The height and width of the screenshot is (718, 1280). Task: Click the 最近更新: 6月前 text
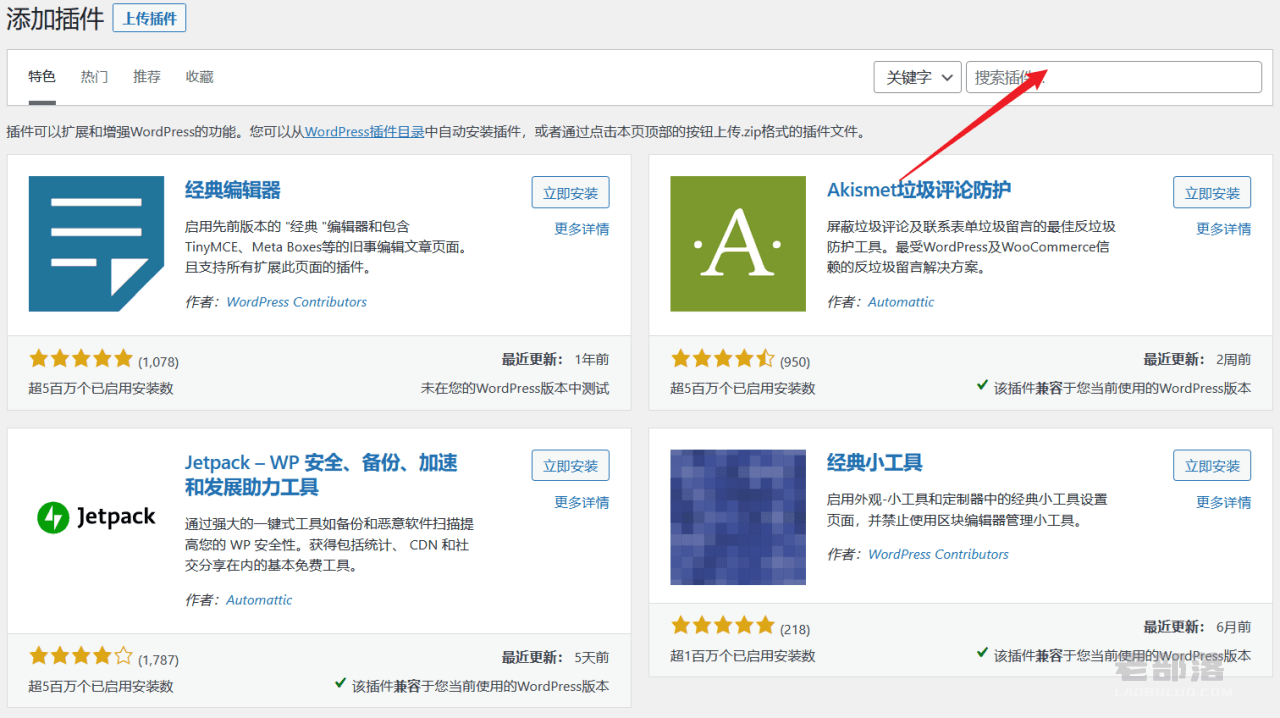click(x=1197, y=627)
